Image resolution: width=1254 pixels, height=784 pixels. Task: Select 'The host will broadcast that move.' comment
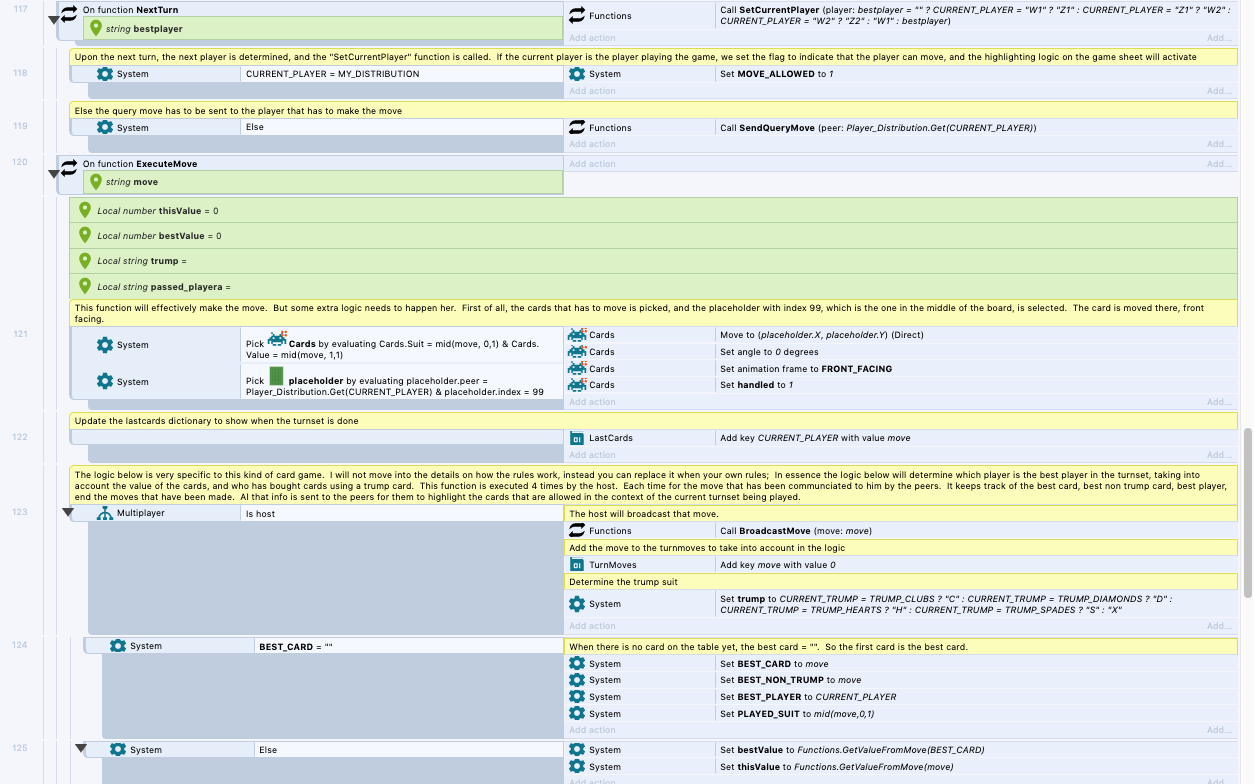tap(901, 514)
